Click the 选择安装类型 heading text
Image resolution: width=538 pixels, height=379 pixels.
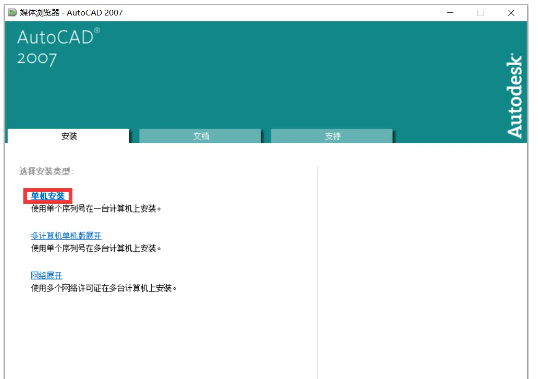(x=46, y=171)
